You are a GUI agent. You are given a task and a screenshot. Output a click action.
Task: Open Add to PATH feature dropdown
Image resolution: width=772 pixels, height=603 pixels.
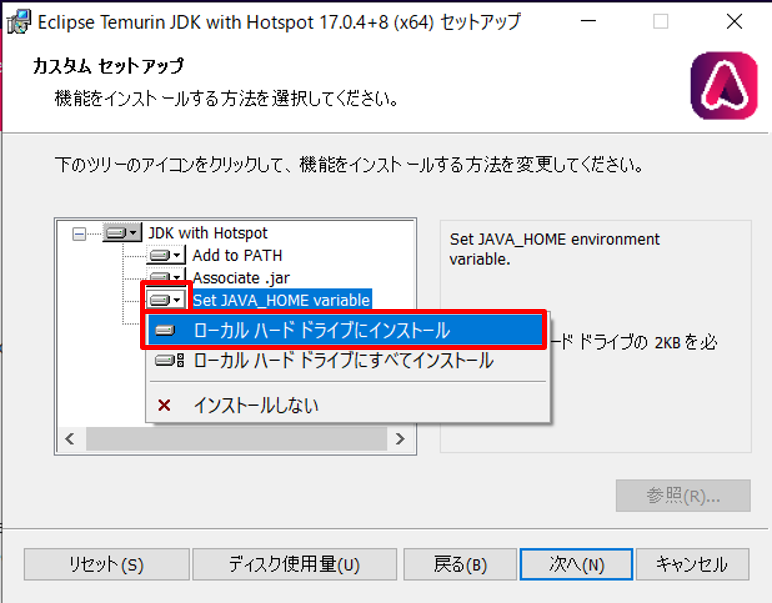click(166, 255)
